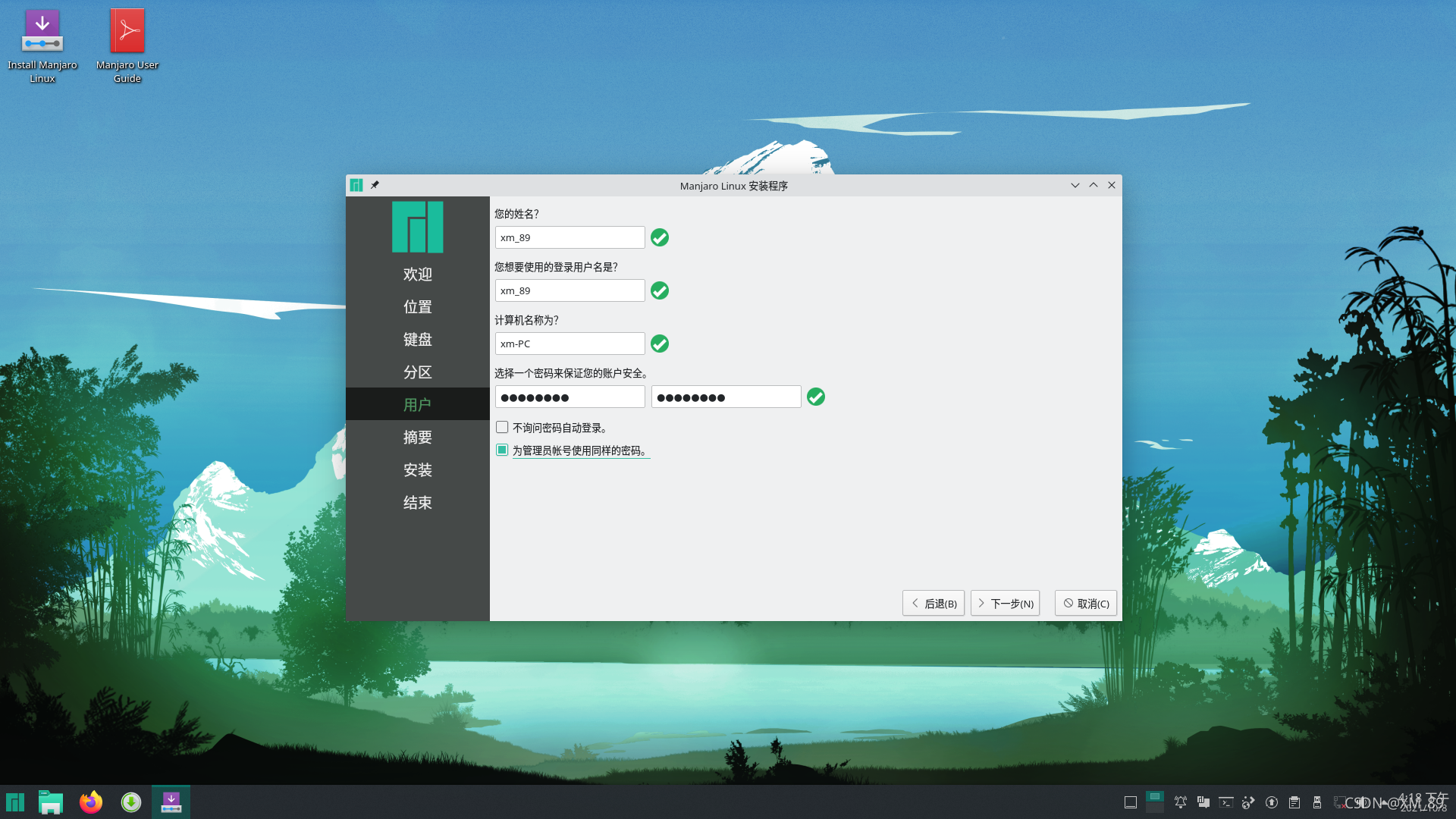1456x819 pixels.
Task: Click the 下一步(N) next button
Action: [1006, 603]
